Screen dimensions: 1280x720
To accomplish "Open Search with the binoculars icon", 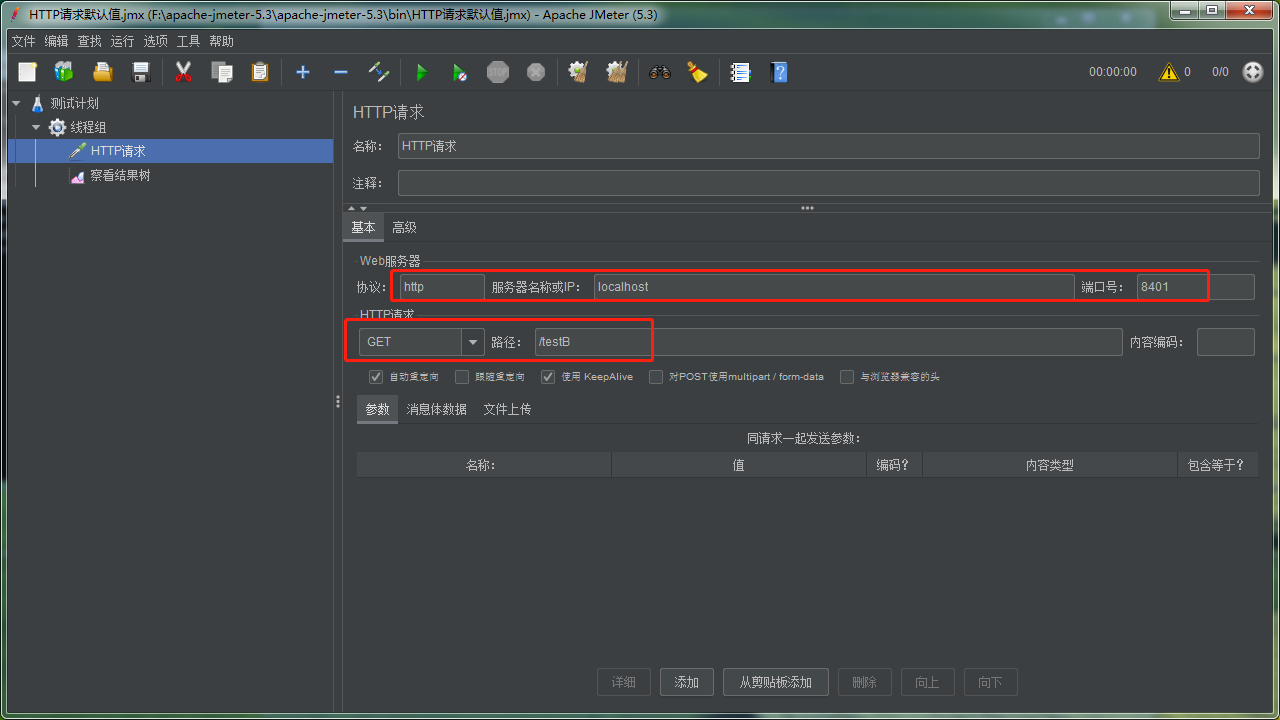I will [659, 72].
